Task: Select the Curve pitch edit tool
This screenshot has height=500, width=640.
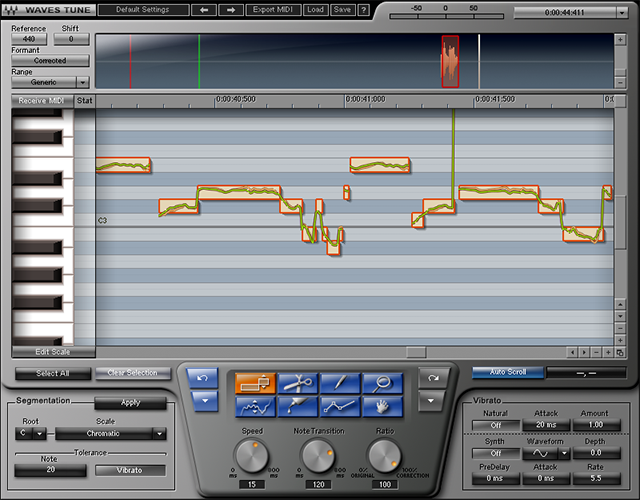Action: pyautogui.click(x=255, y=407)
